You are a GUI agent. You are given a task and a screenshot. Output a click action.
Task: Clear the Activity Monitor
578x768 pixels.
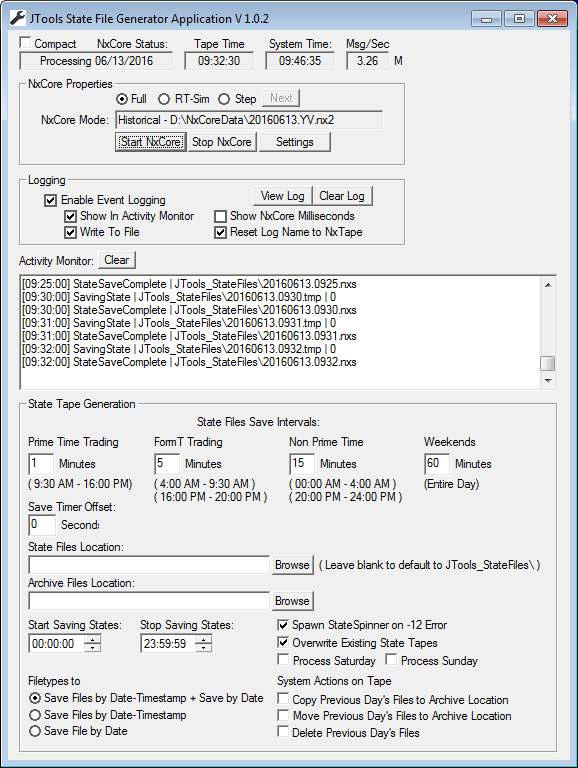pos(117,260)
